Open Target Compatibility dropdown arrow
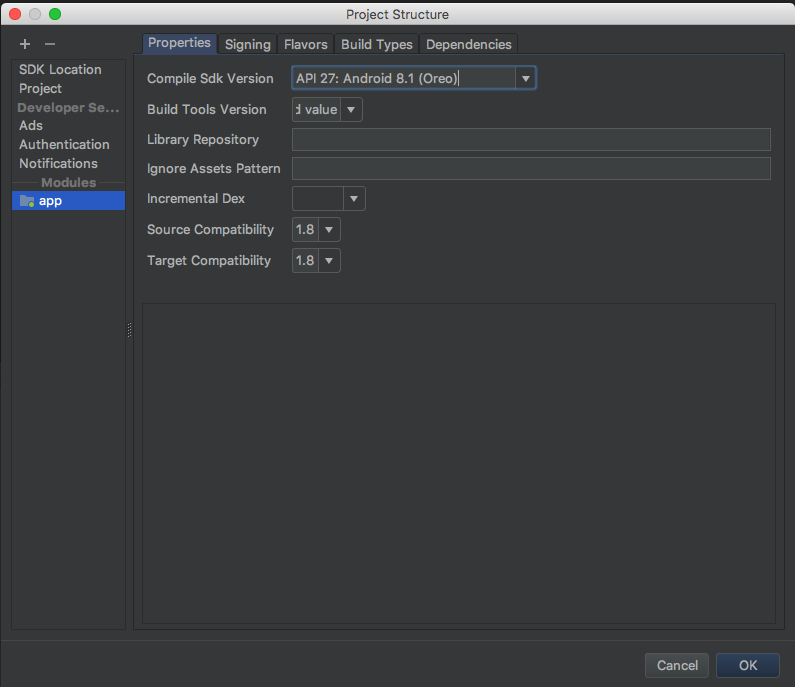 click(x=329, y=261)
